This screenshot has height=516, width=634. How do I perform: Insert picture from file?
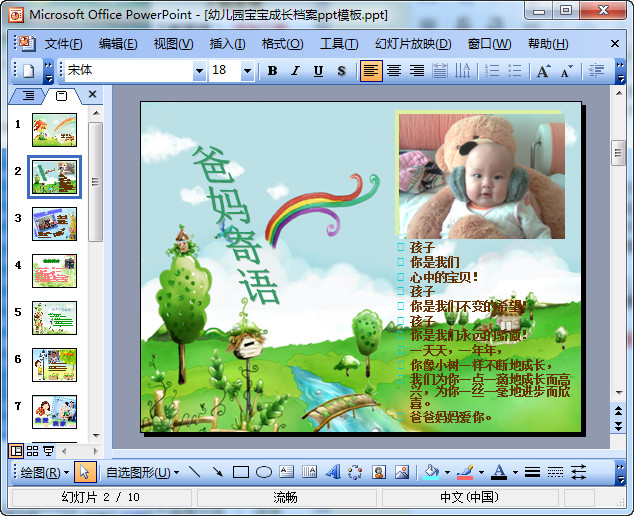point(402,472)
